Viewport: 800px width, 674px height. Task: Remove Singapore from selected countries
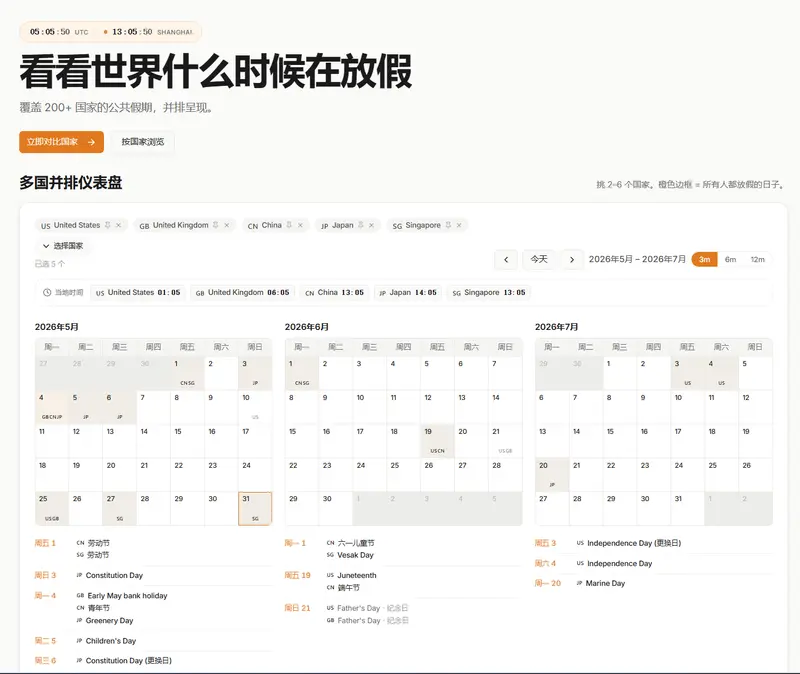pos(459,225)
